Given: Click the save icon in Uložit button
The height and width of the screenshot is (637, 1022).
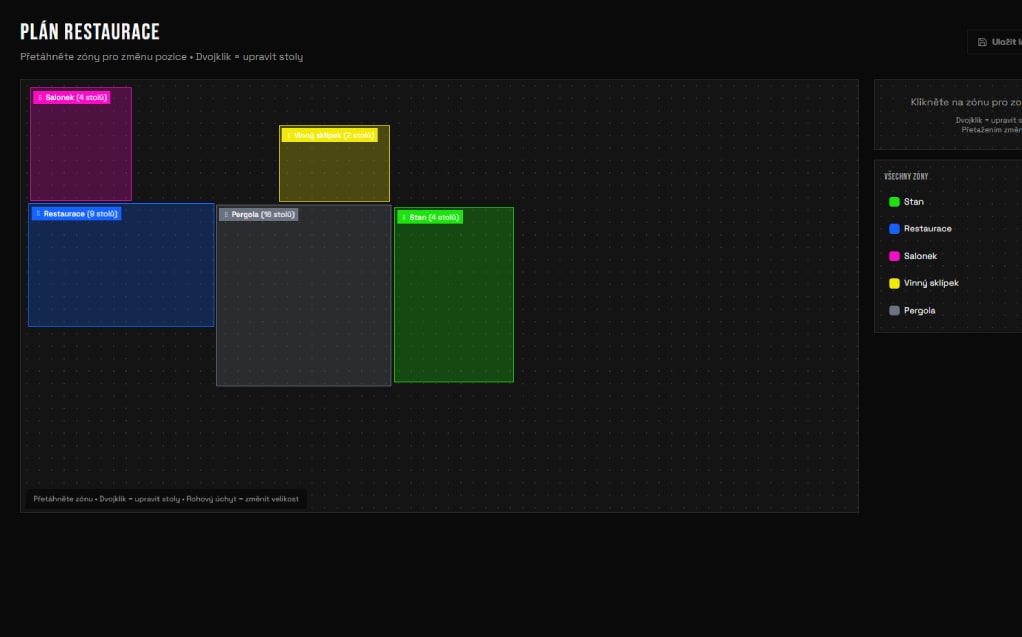Looking at the screenshot, I should tap(982, 42).
